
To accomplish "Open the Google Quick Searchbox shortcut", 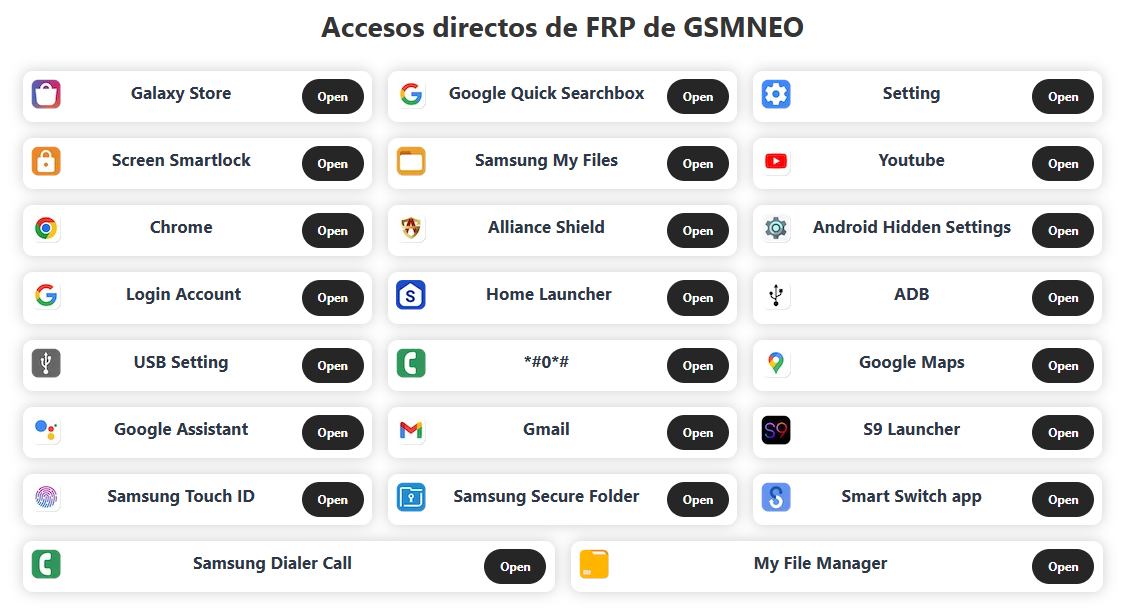I will click(x=697, y=97).
